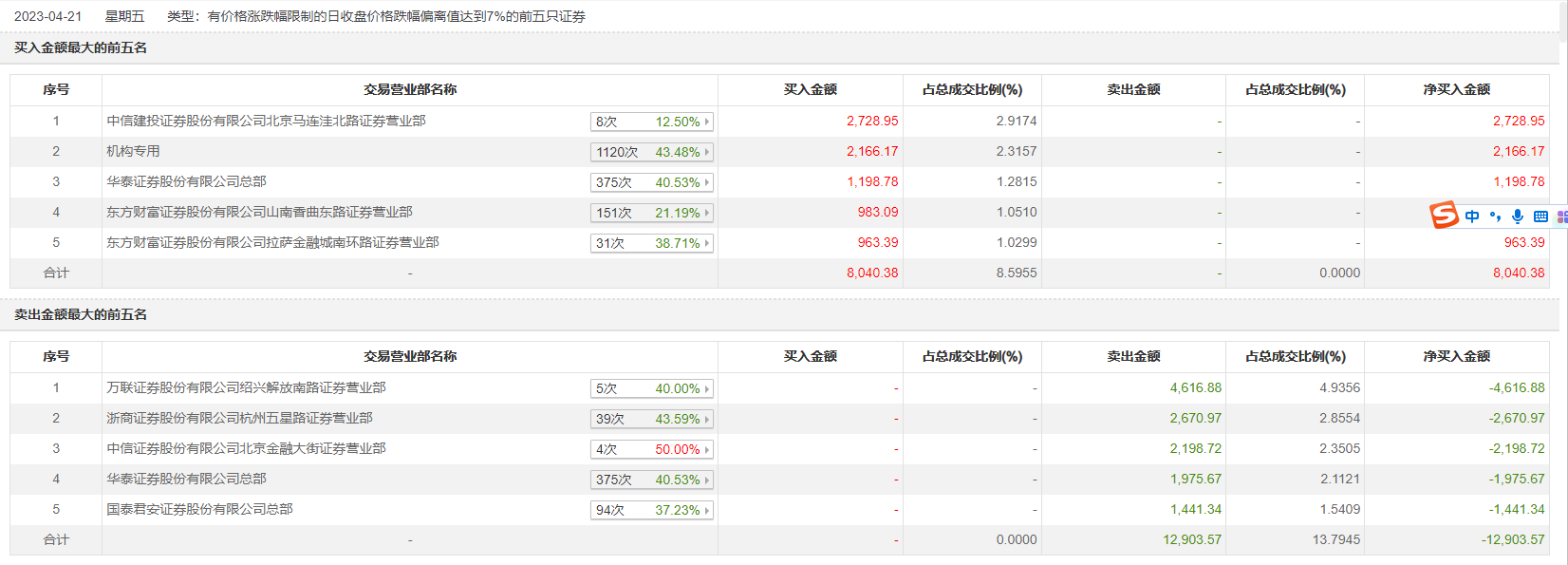
Task: Open 中信证券北京金融大街证券营业部 link
Action: (x=246, y=448)
